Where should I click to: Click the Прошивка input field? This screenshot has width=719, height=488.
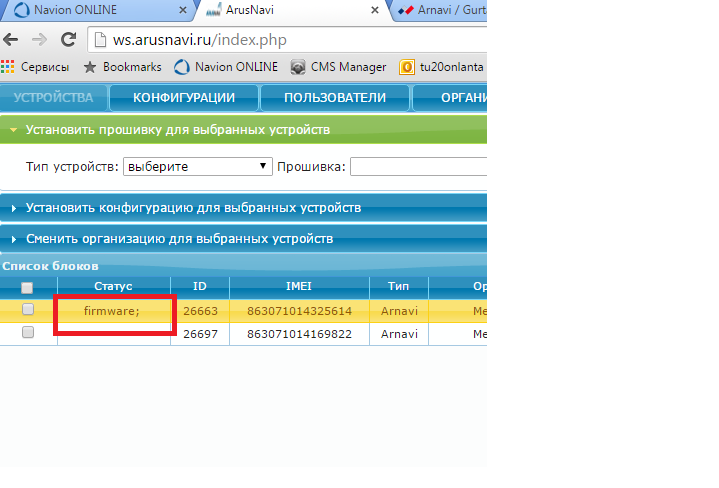pos(418,166)
